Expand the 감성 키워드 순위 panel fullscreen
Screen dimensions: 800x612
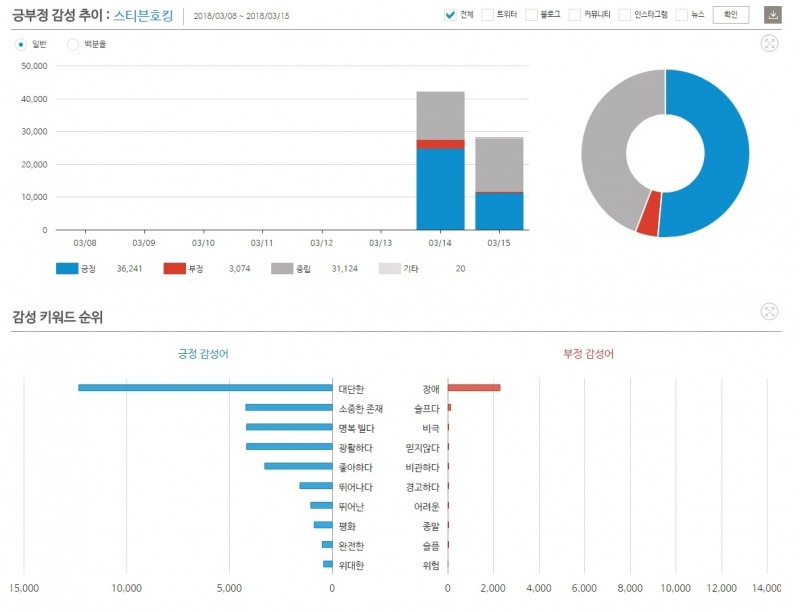point(769,311)
